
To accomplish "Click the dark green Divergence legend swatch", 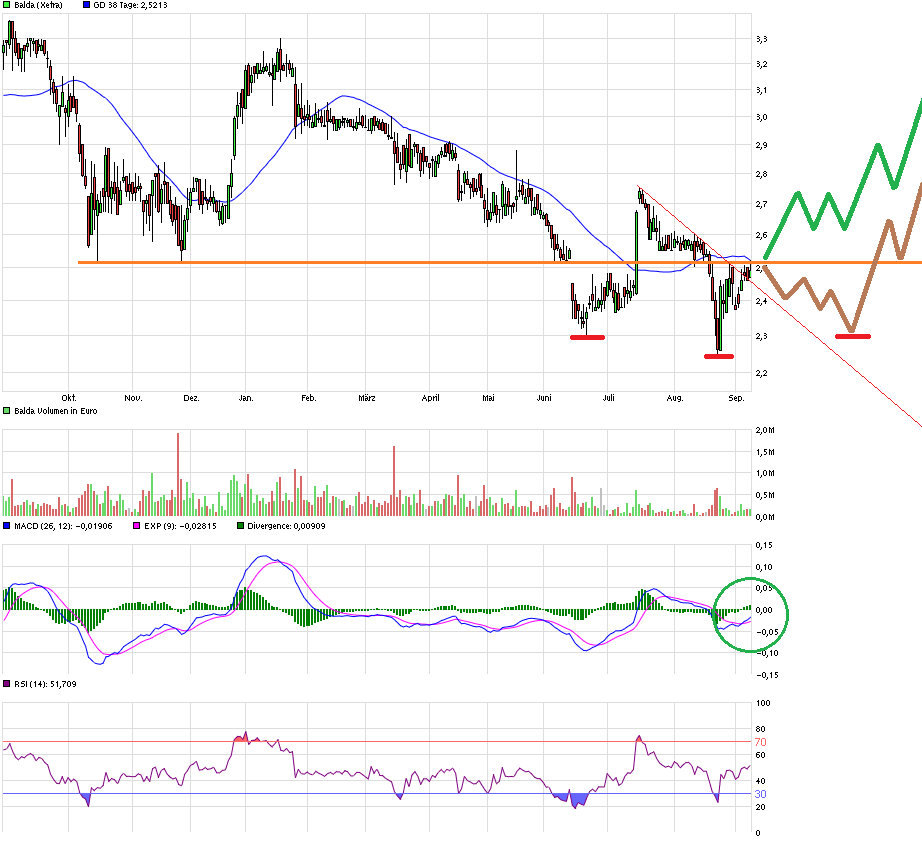I will [240, 526].
